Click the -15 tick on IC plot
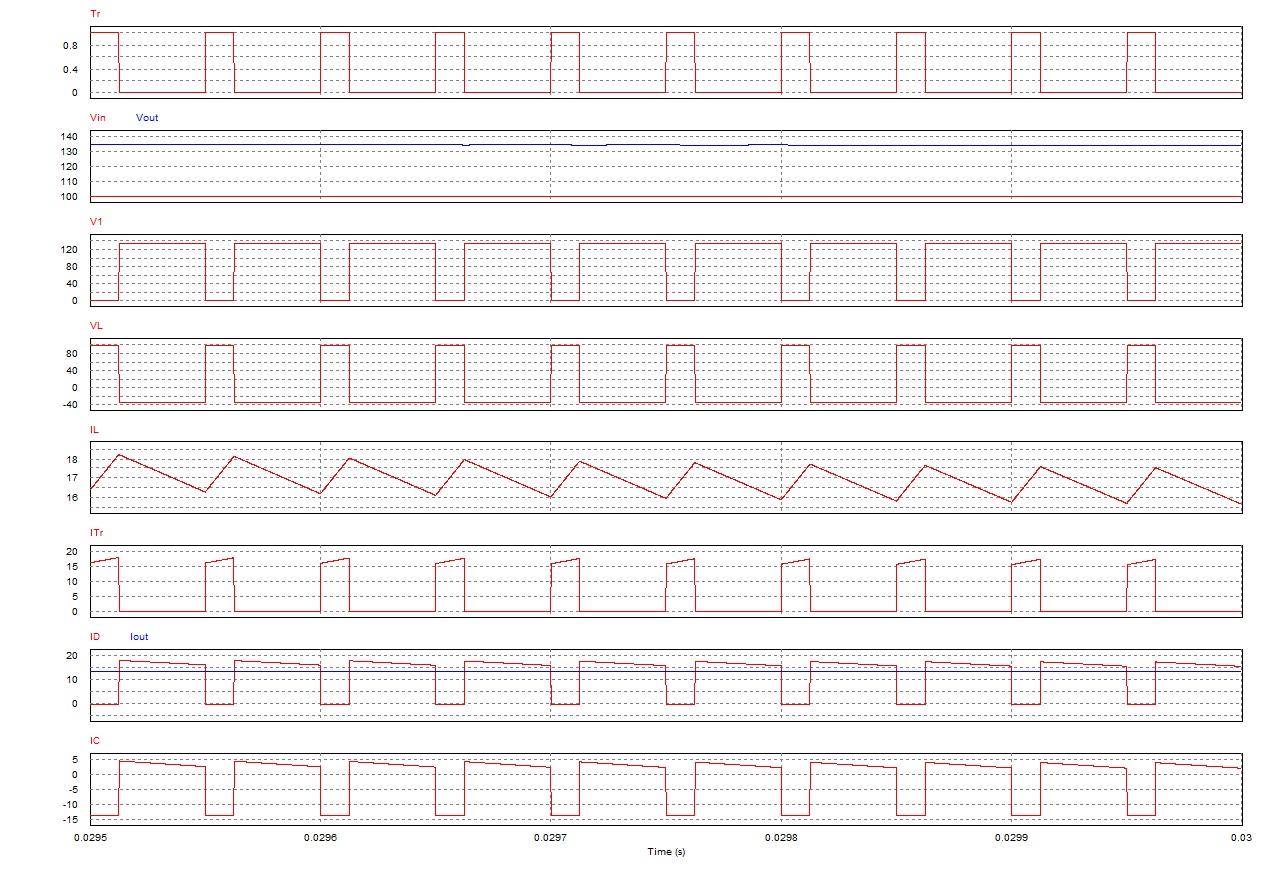 point(70,820)
